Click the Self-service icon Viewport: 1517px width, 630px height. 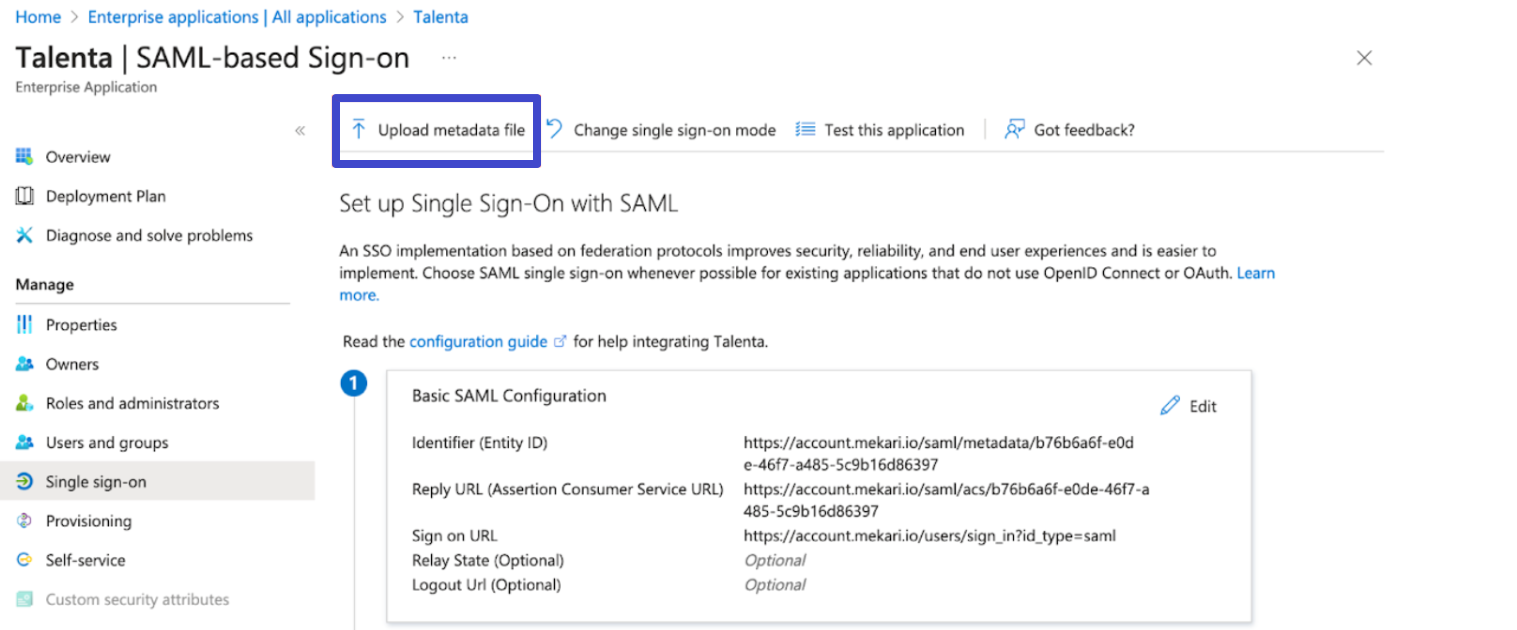point(25,560)
